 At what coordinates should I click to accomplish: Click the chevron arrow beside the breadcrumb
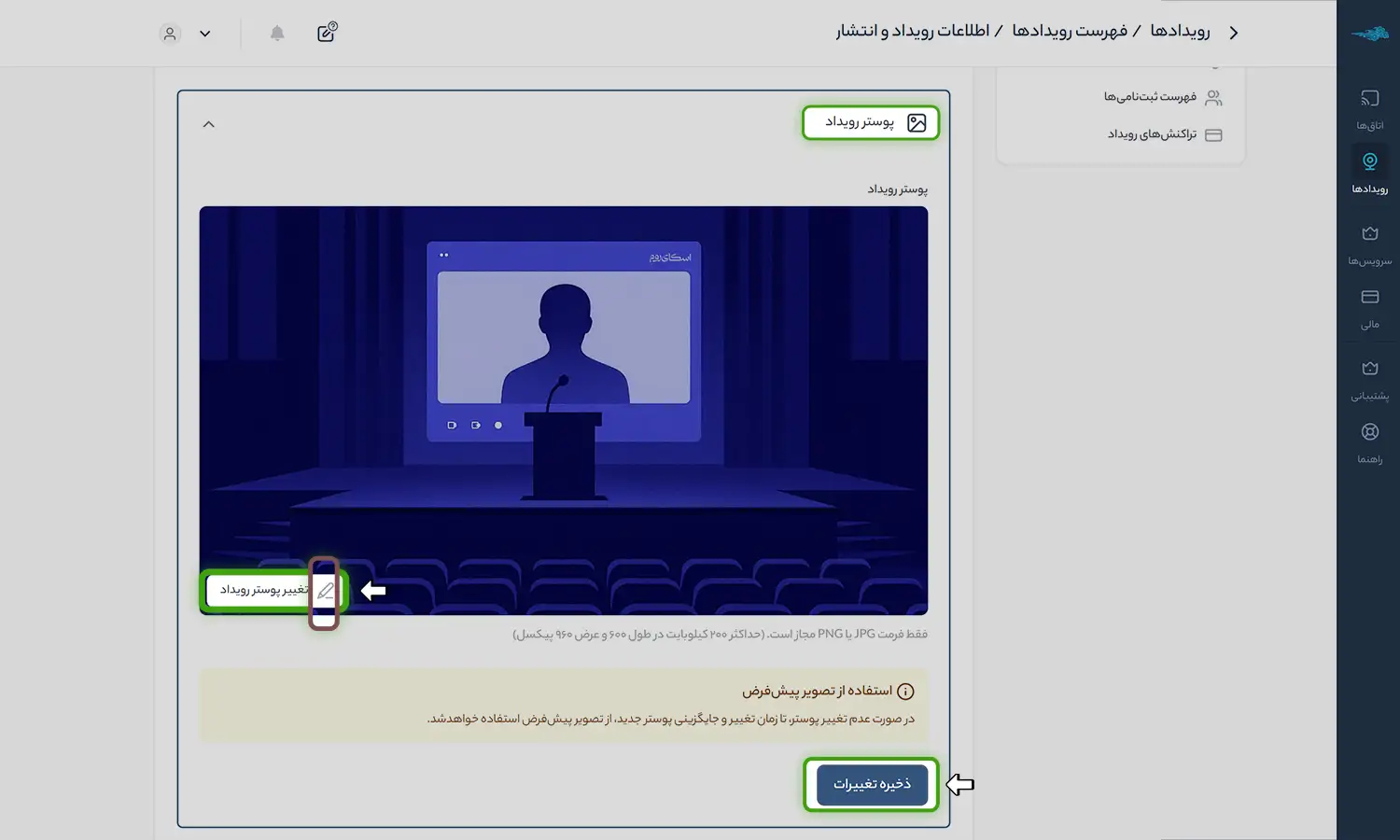[x=1234, y=33]
